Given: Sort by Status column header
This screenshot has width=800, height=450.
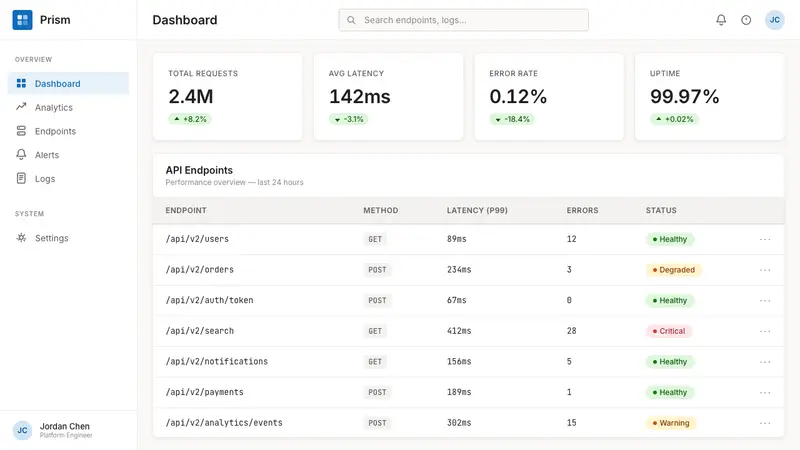Looking at the screenshot, I should 661,210.
